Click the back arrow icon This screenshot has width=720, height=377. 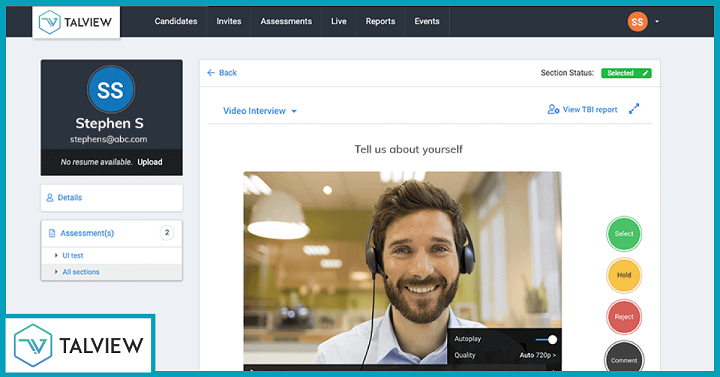(211, 73)
